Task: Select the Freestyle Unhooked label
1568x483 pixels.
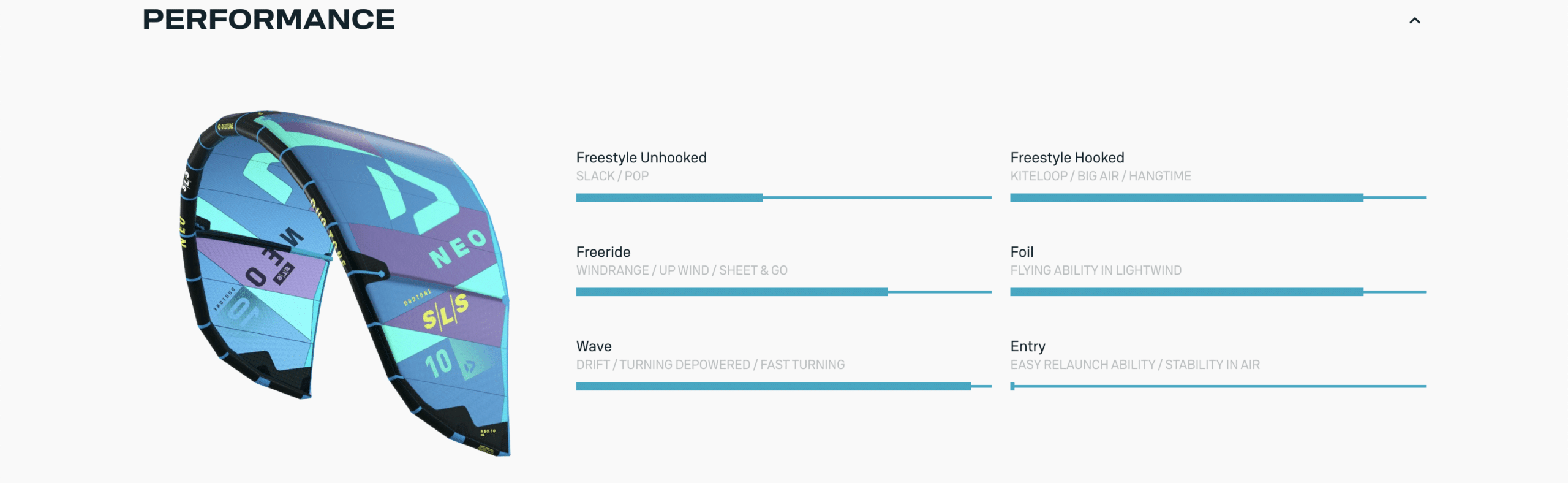Action: [641, 158]
